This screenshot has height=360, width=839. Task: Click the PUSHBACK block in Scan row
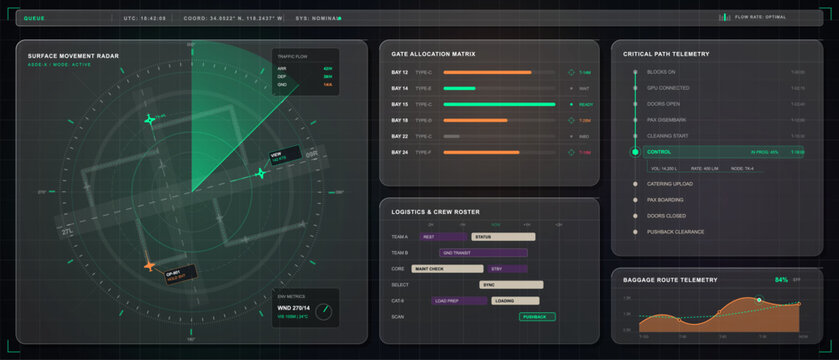537,317
